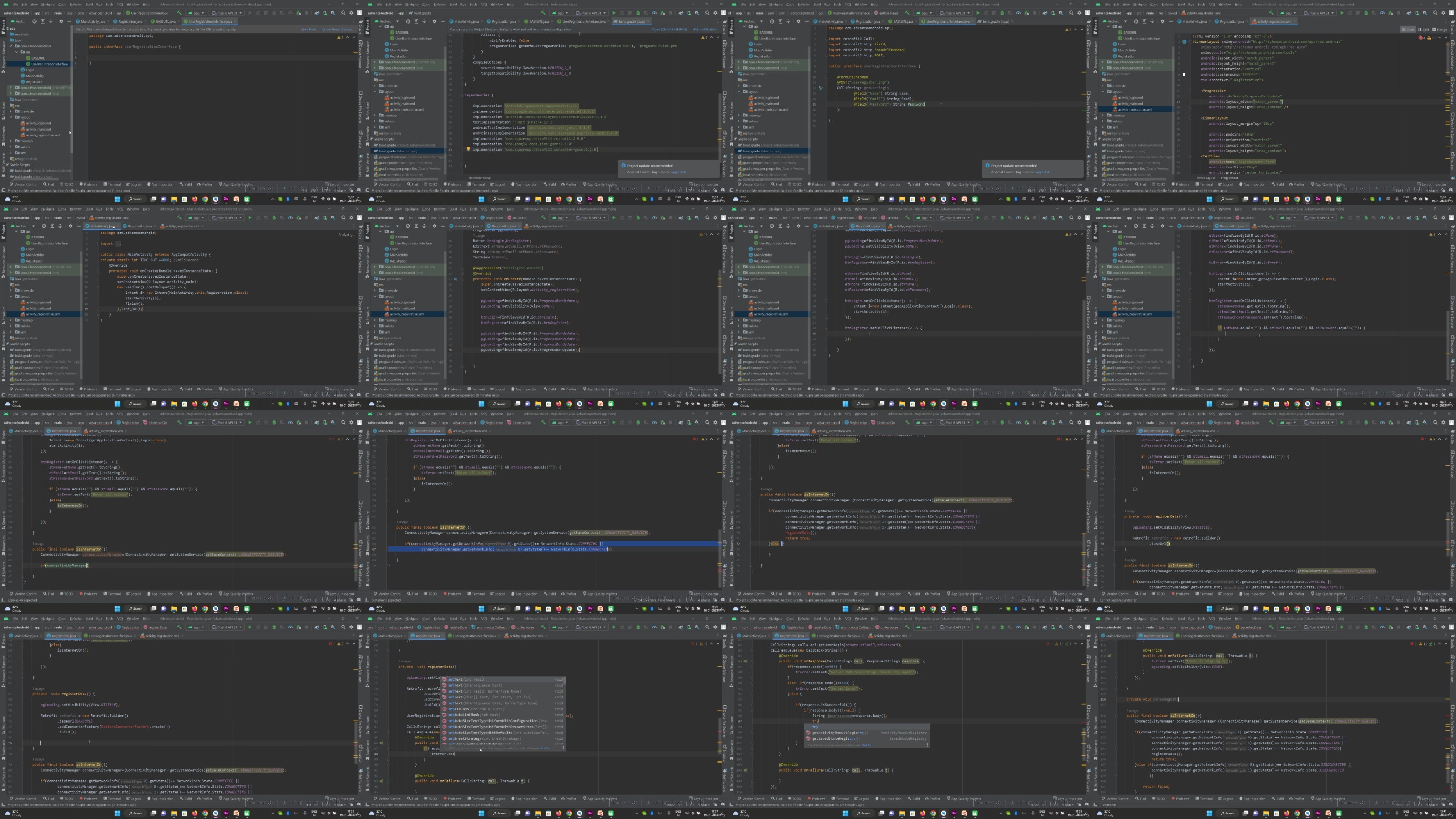
Task: Fold the dependencies block in build.gradle
Action: point(462,95)
